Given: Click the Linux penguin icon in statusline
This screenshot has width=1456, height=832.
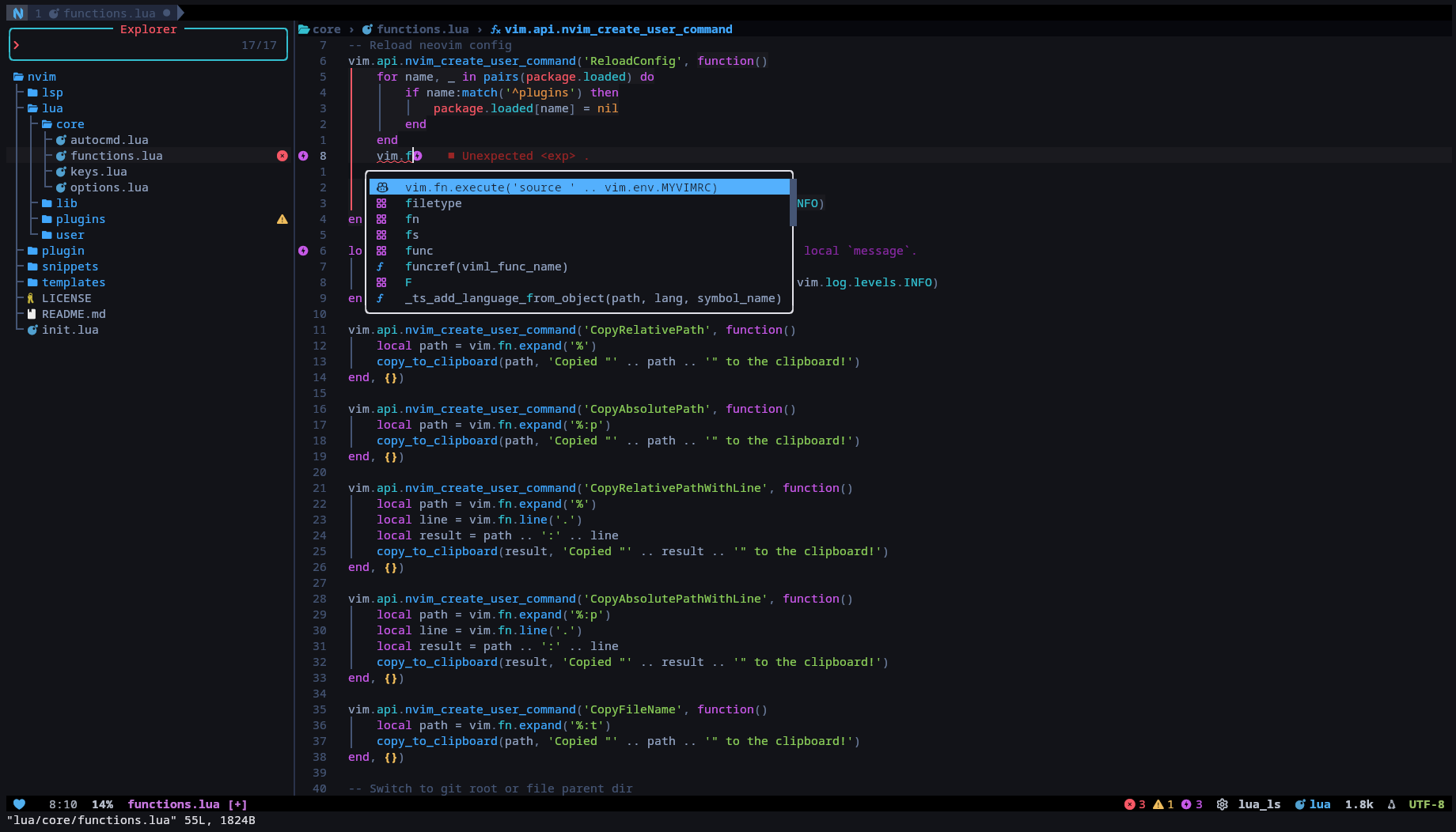Looking at the screenshot, I should [x=1391, y=804].
